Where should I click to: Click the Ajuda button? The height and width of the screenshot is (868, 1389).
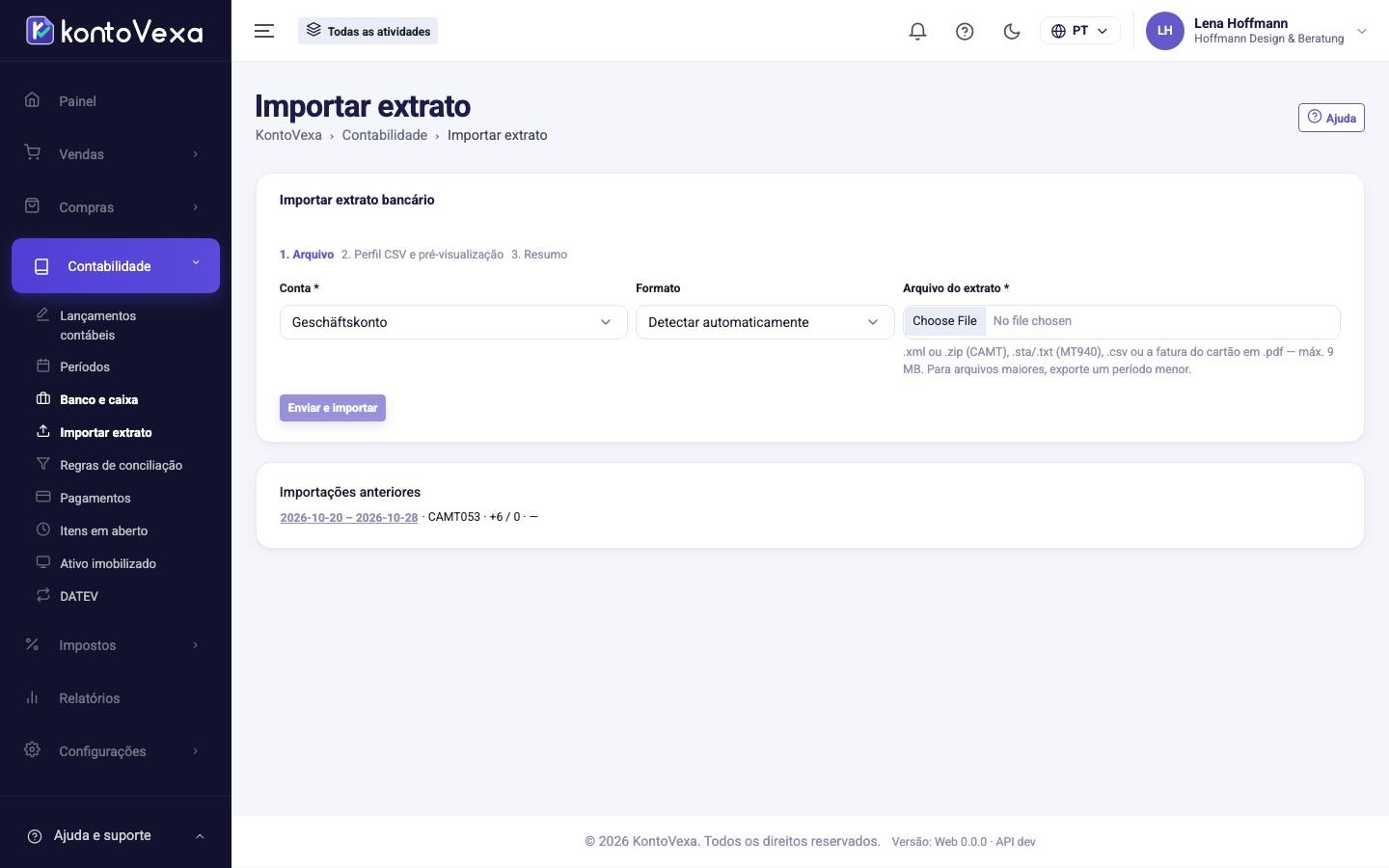click(1331, 118)
